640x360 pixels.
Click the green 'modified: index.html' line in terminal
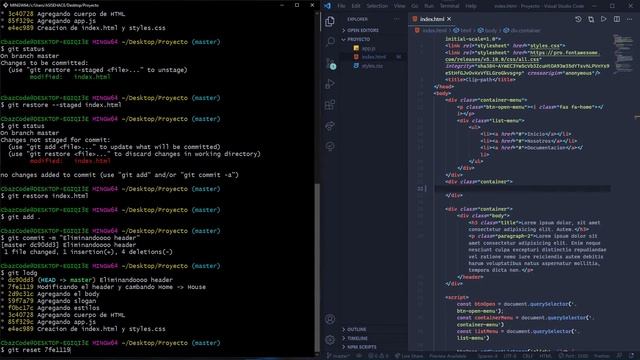70,77
